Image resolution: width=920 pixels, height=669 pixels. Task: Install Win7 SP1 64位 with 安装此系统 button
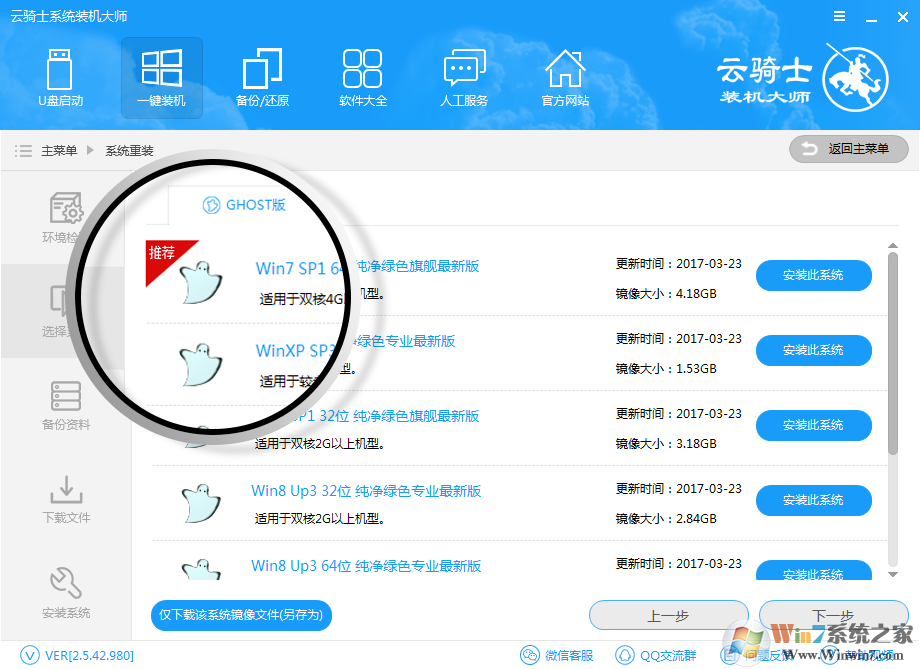point(813,275)
